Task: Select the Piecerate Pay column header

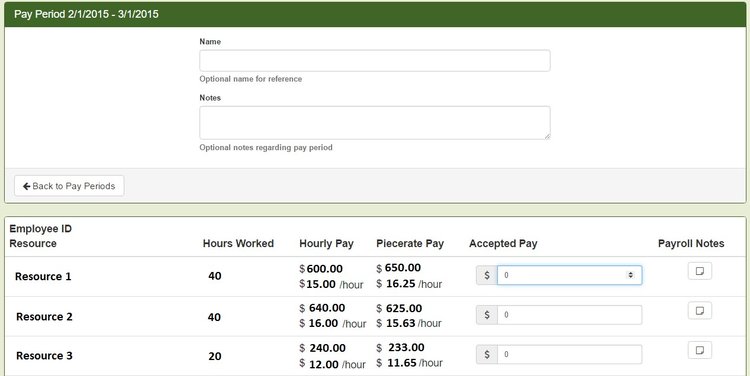Action: pos(410,243)
